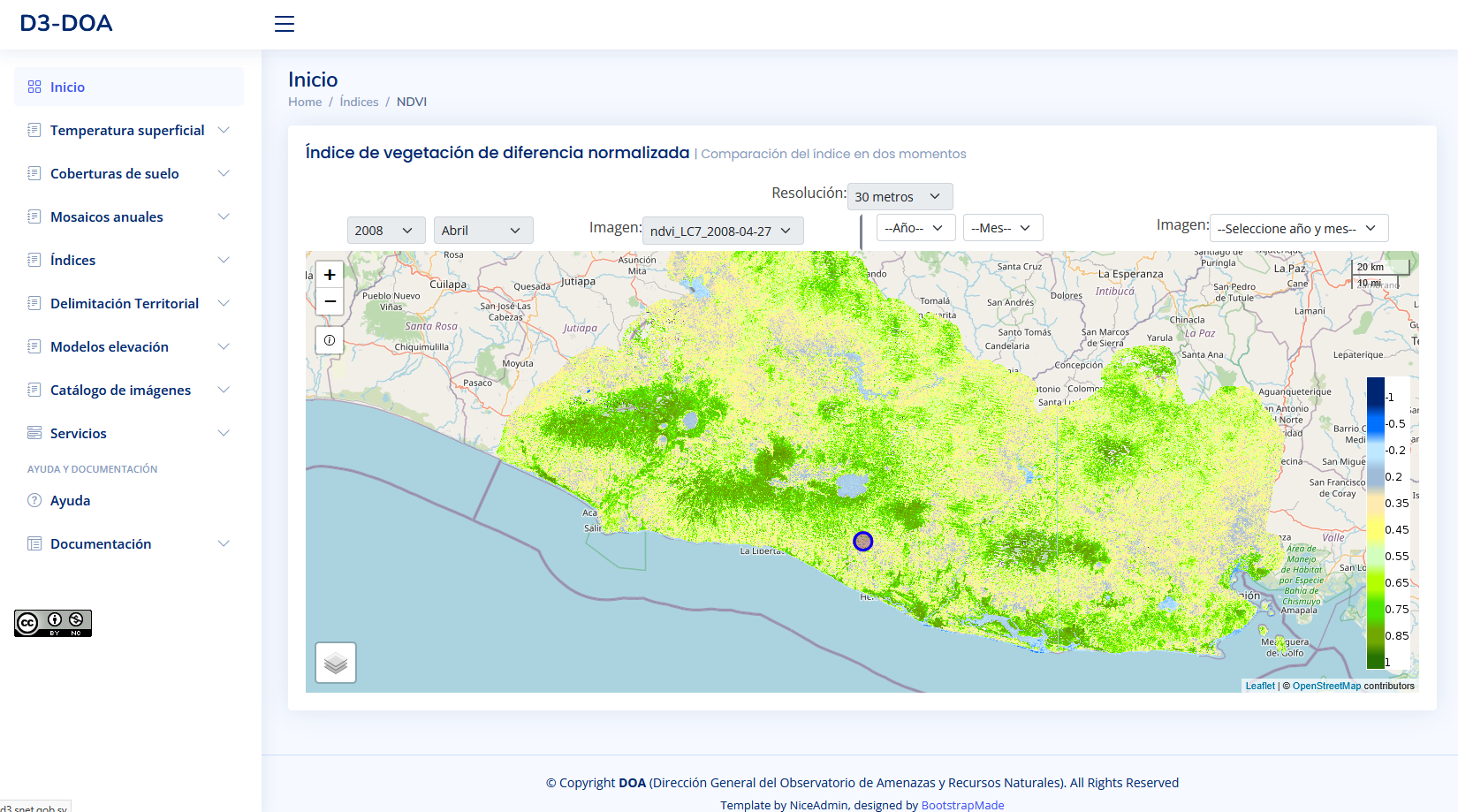
Task: Open the Inicio sidebar item
Action: coord(129,87)
